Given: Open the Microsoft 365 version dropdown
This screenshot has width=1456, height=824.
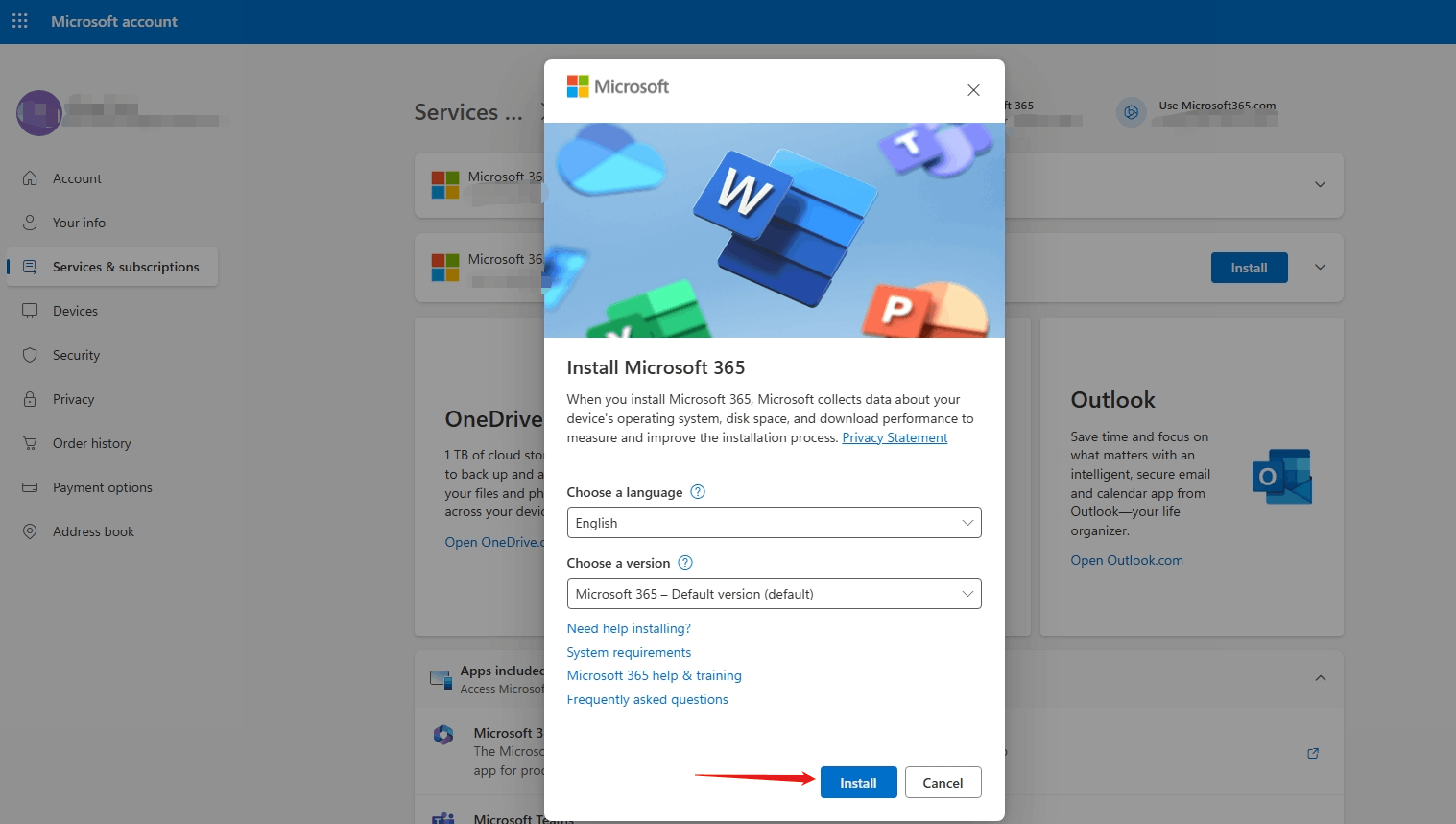Looking at the screenshot, I should tap(967, 594).
